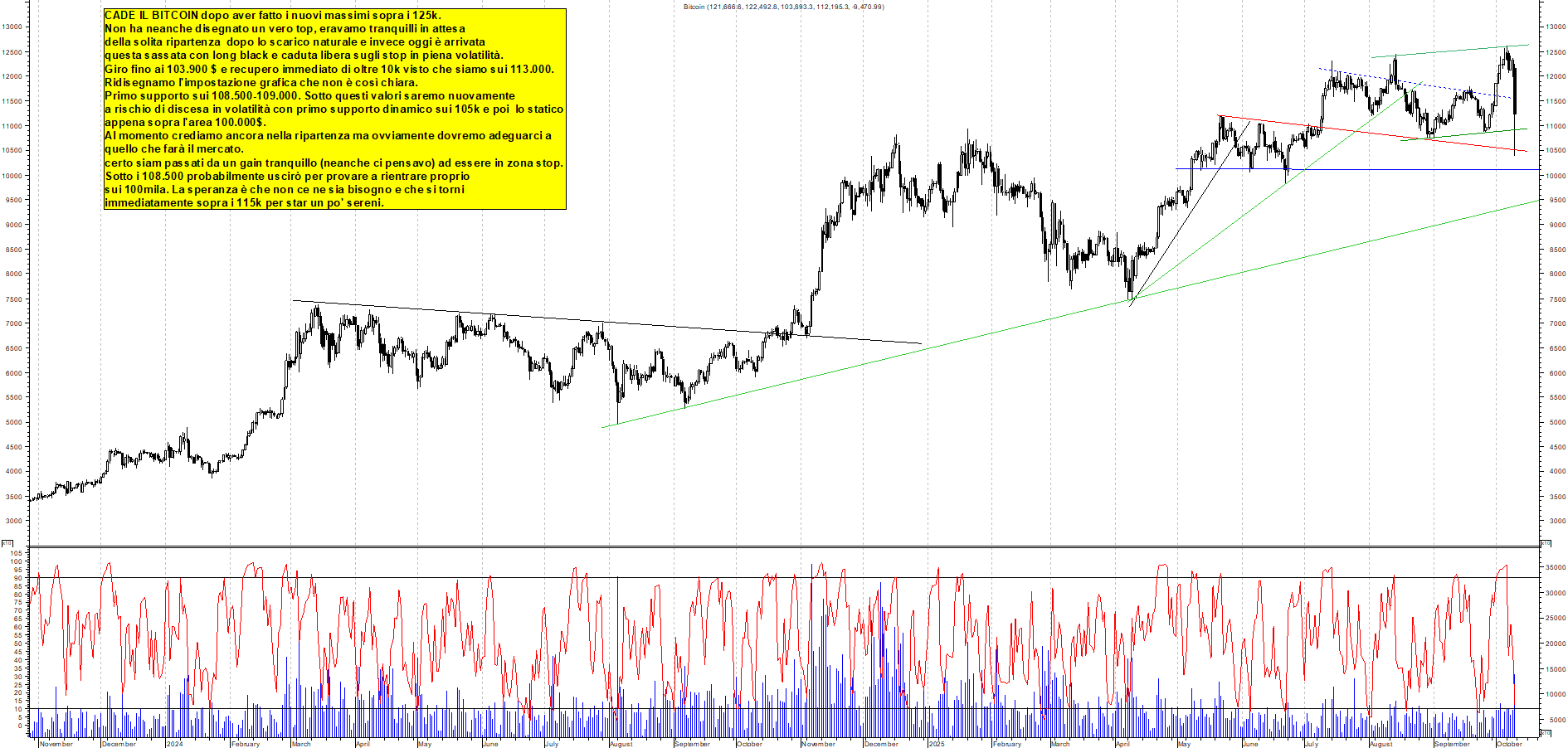The width and height of the screenshot is (1568, 748).
Task: Click the 2024 year label on time axis
Action: [174, 744]
